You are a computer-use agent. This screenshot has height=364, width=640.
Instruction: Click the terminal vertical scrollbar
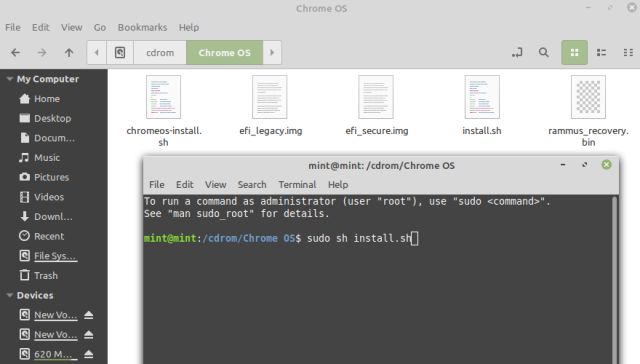pyautogui.click(x=614, y=279)
